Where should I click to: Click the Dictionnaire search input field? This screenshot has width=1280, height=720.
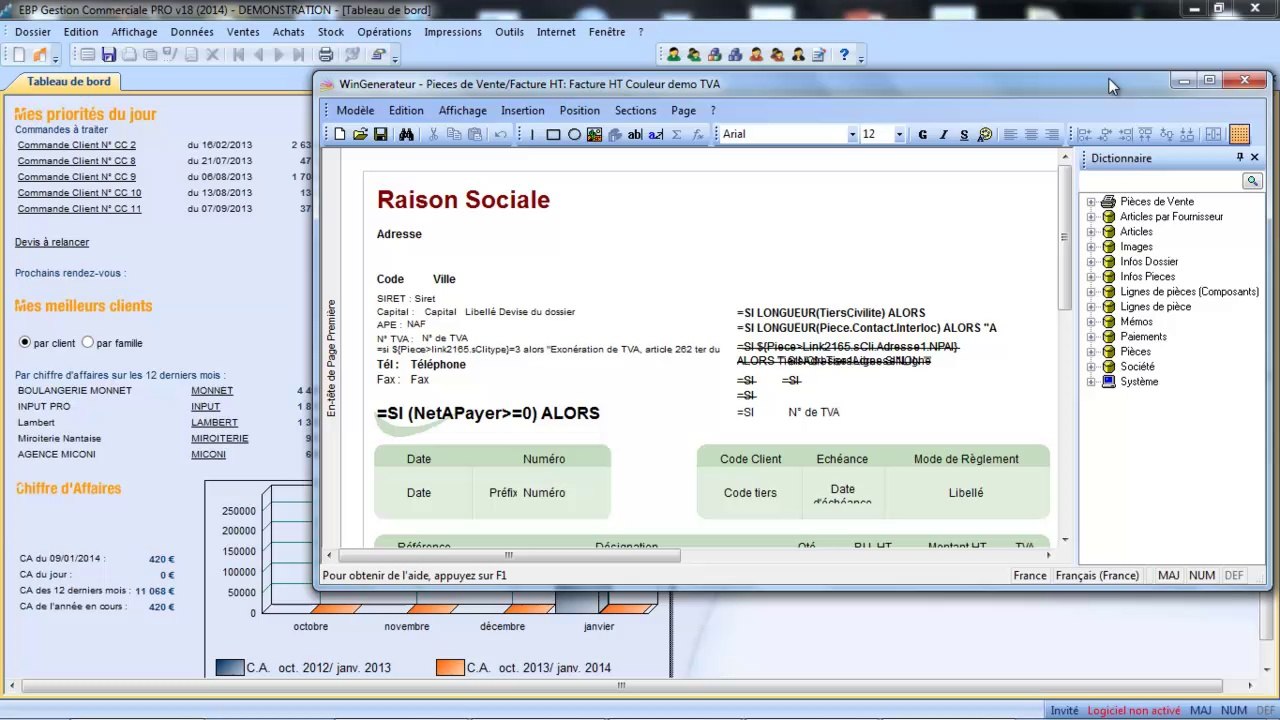[1162, 181]
